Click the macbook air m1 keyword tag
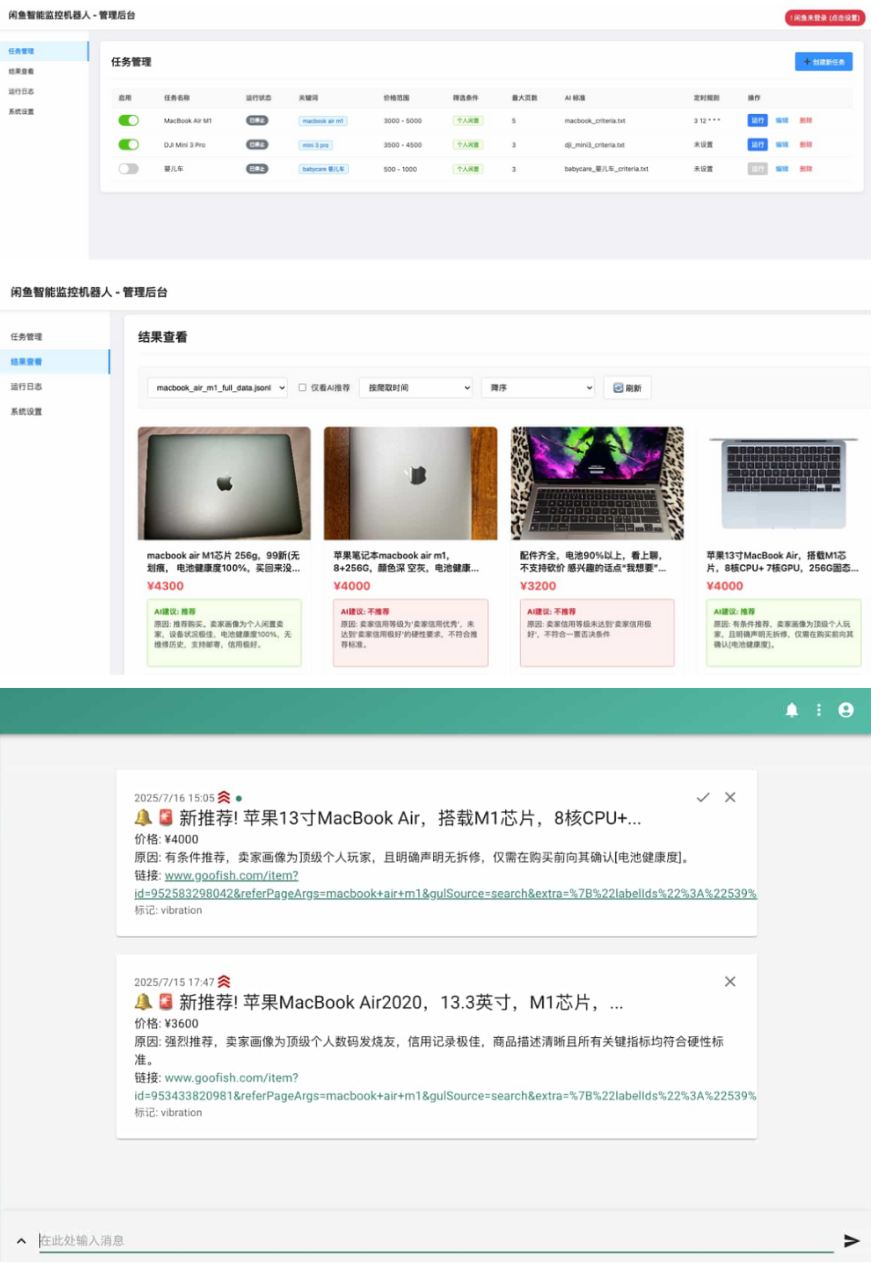The image size is (884, 1266). [323, 120]
